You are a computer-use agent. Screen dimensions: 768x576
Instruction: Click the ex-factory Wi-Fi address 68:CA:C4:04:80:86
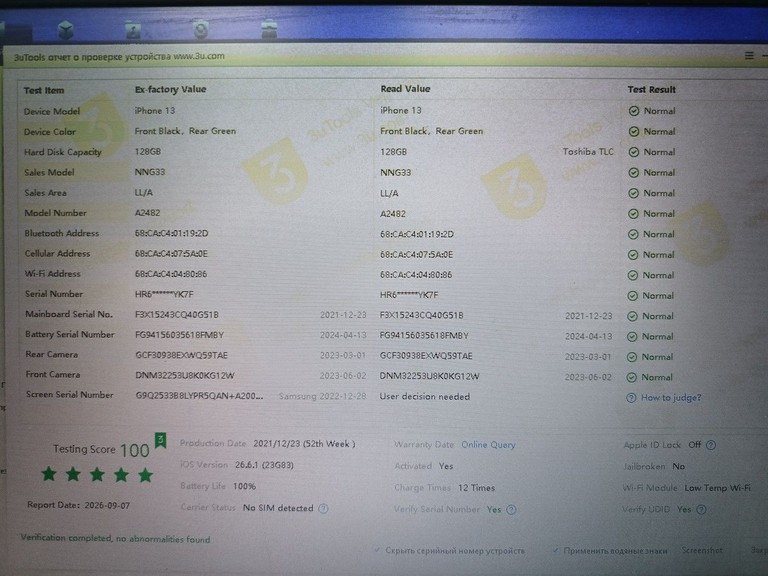pyautogui.click(x=171, y=274)
